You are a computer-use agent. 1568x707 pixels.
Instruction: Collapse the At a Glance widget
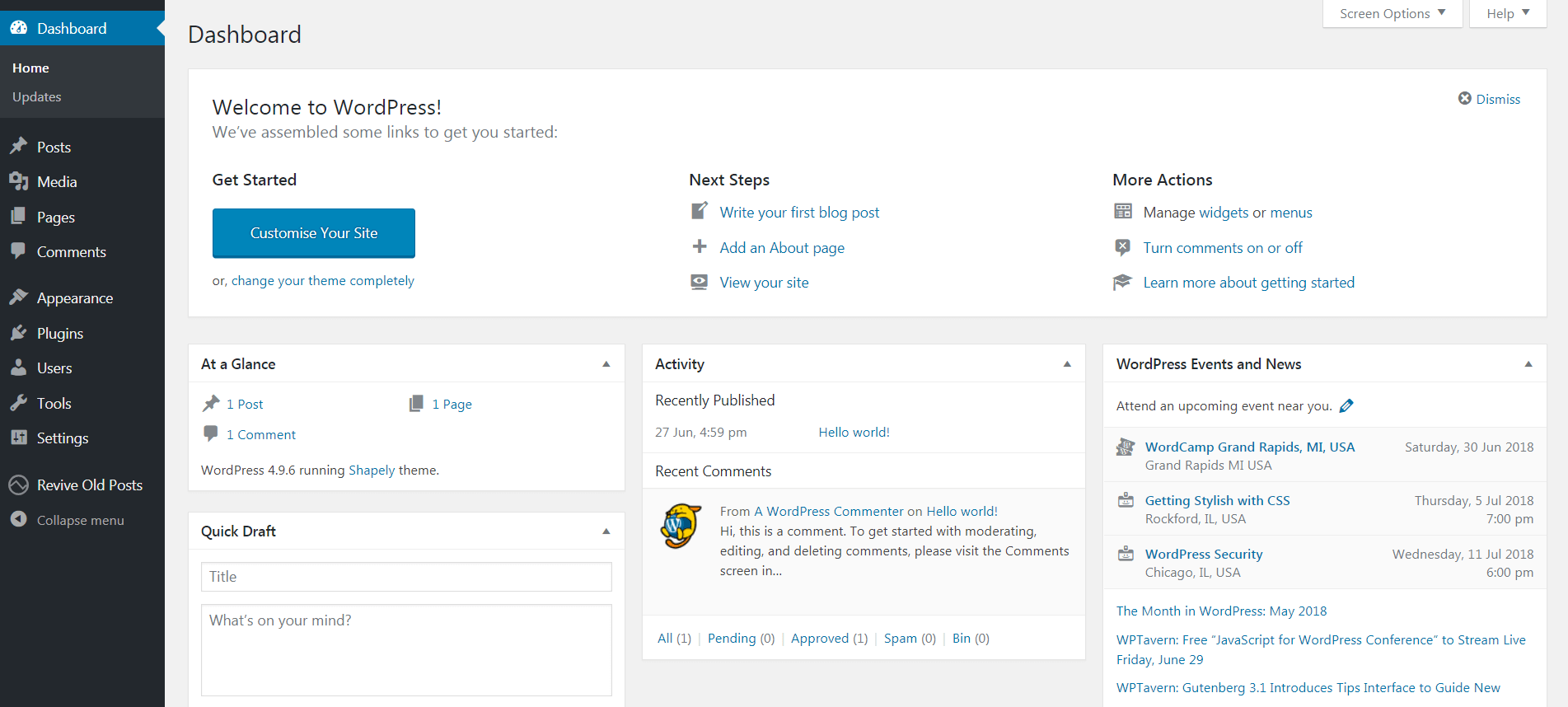tap(606, 363)
